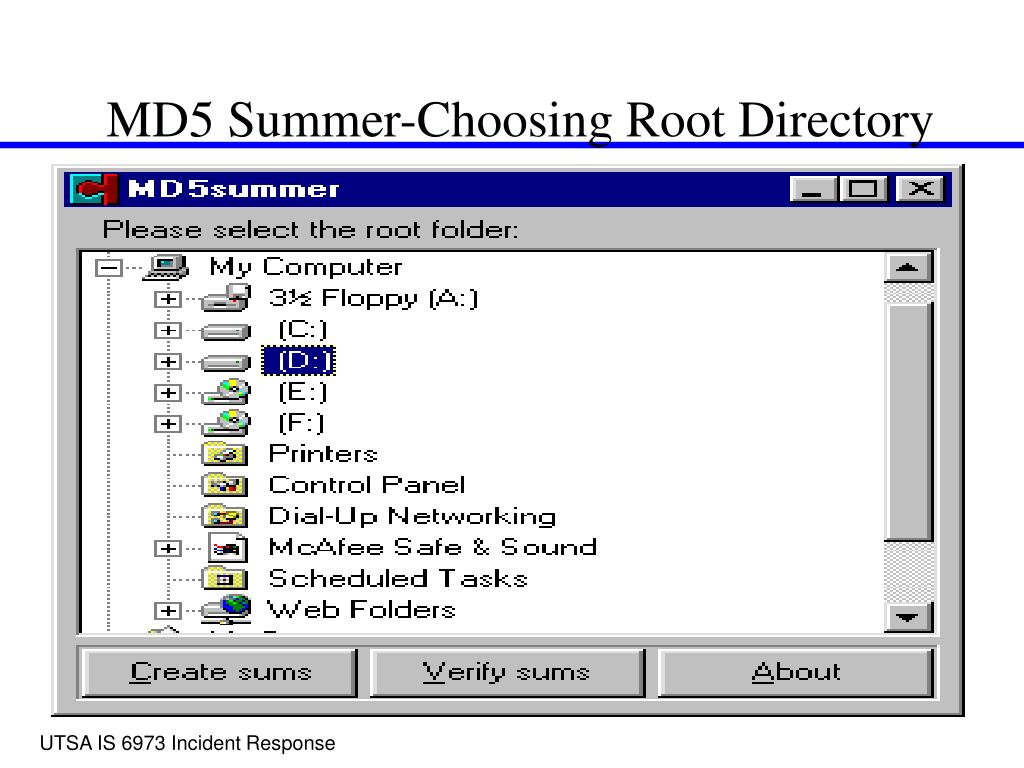Click the Create sums button
Screen dimensions: 1024x768
(x=219, y=672)
